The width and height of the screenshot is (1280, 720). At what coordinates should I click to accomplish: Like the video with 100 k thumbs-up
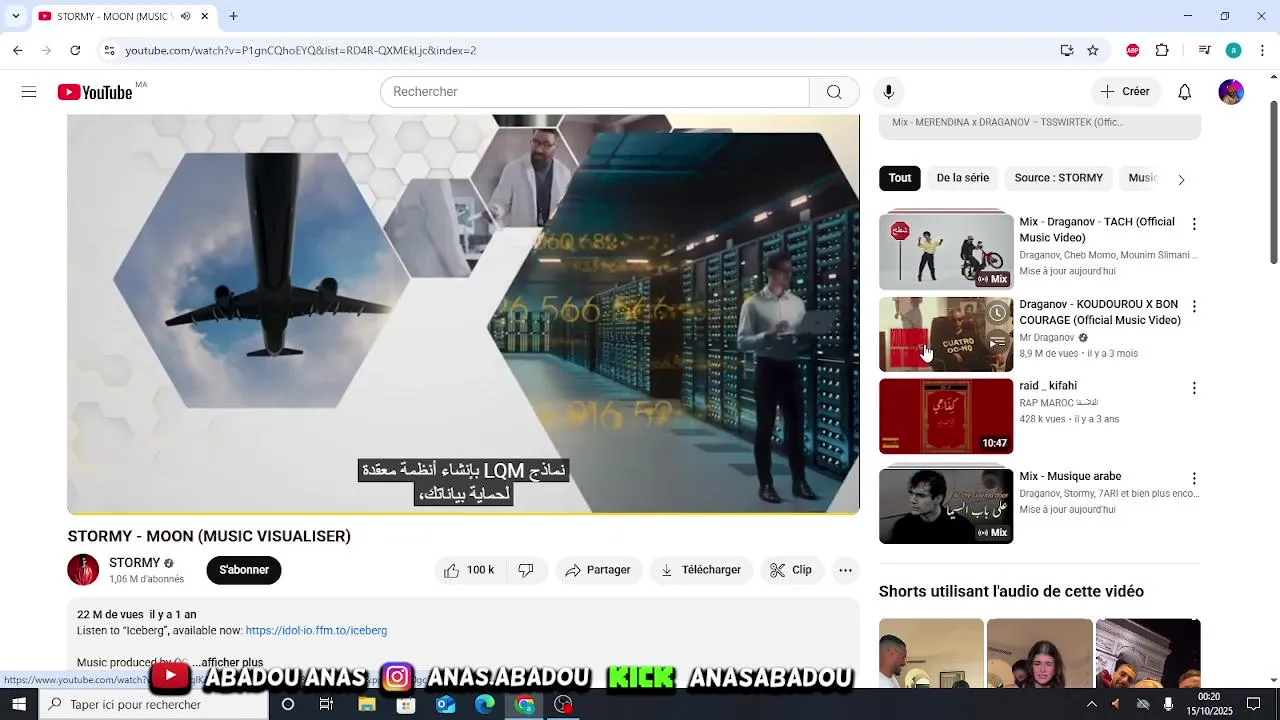[x=469, y=570]
